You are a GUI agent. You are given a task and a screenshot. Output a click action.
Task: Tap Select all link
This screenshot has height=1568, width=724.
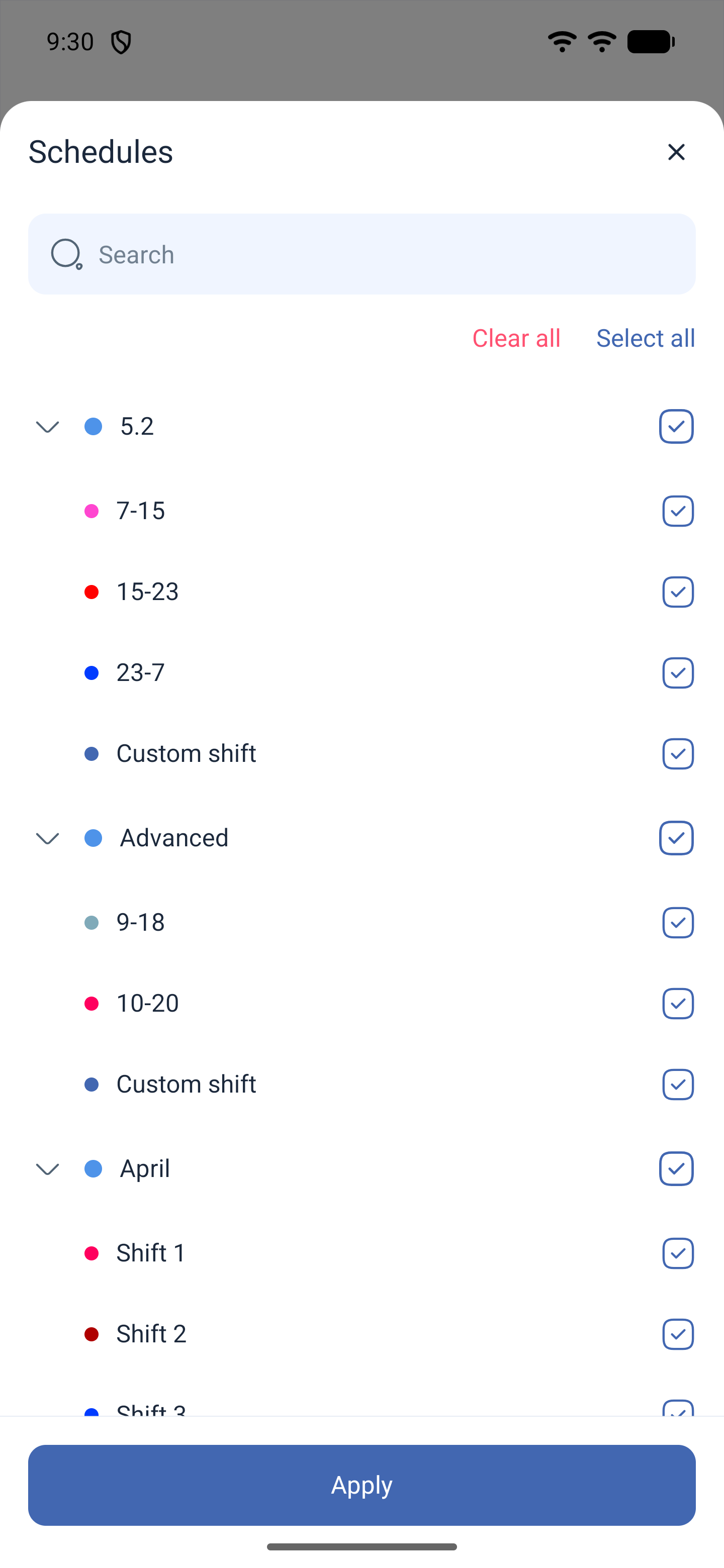tap(646, 338)
